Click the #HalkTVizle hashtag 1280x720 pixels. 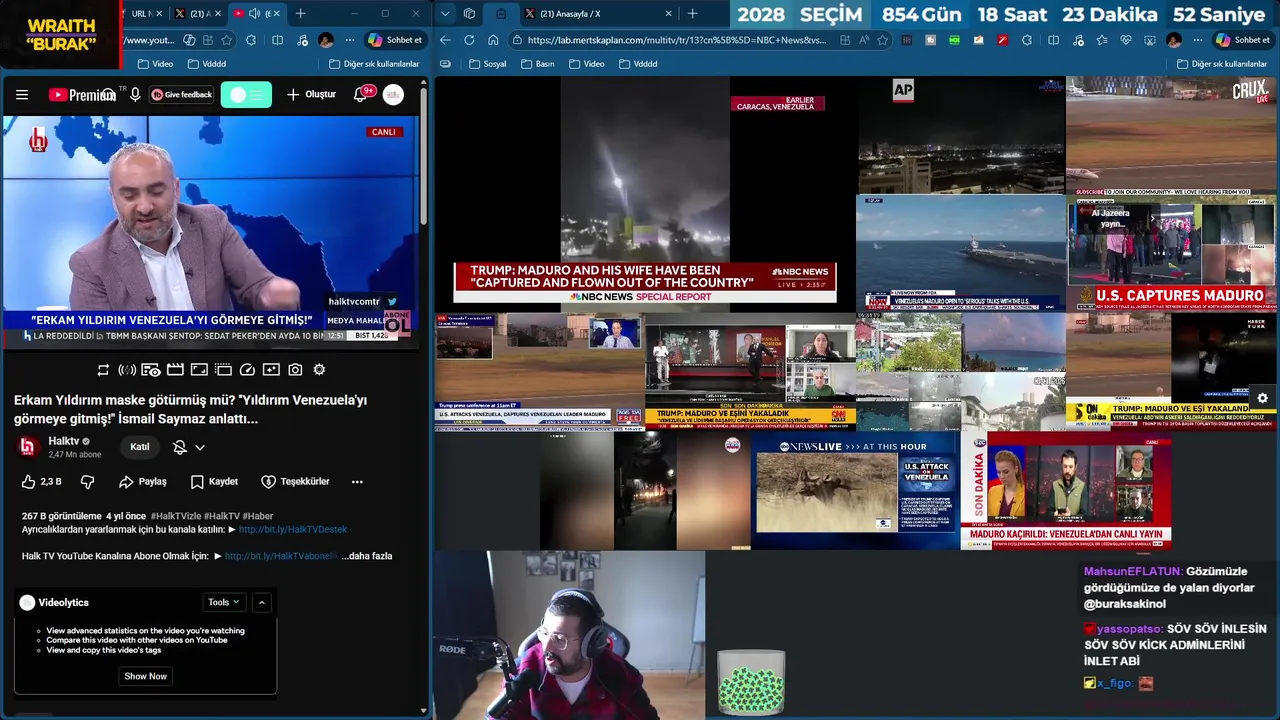pyautogui.click(x=174, y=516)
